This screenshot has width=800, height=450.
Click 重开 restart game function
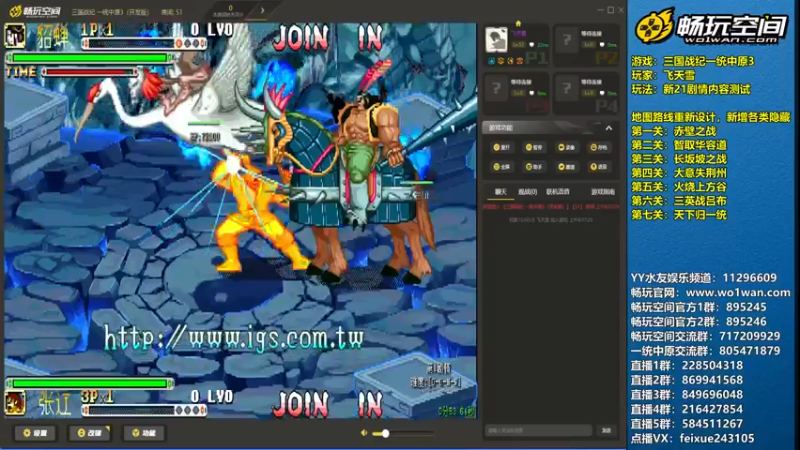[502, 147]
